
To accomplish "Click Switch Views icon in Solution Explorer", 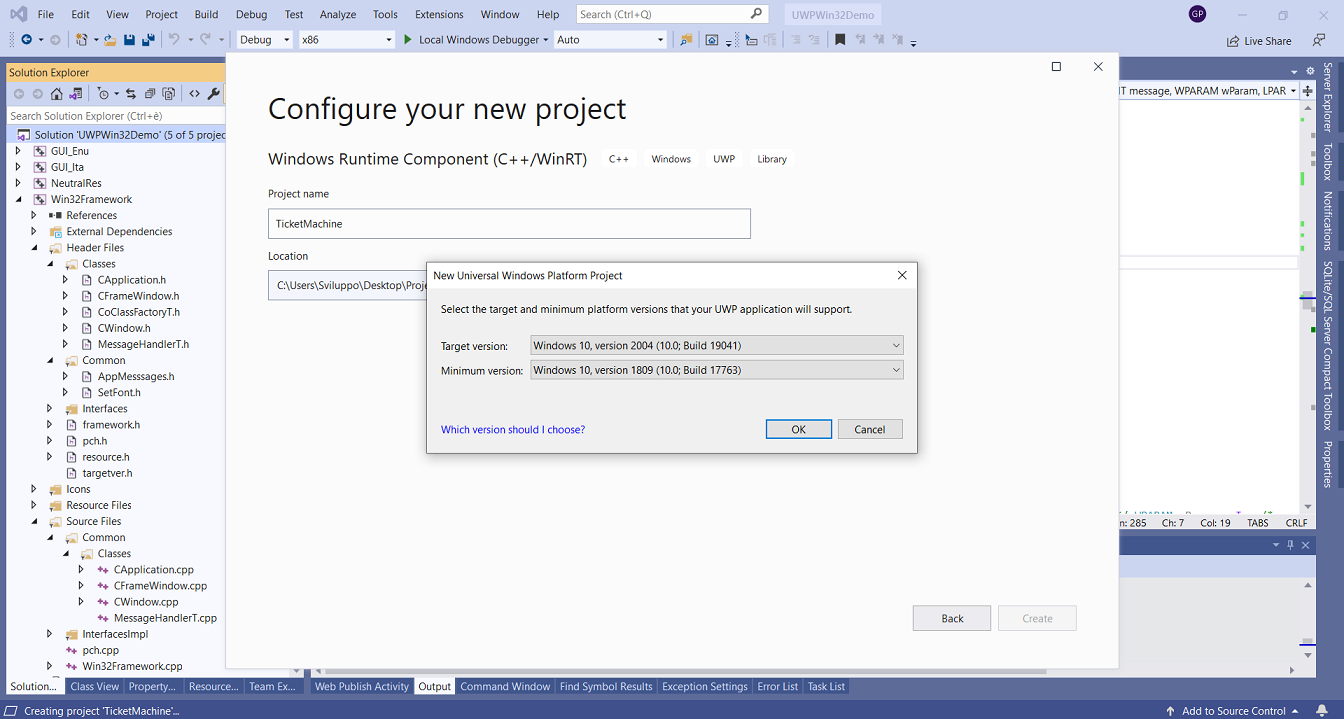I will click(75, 93).
